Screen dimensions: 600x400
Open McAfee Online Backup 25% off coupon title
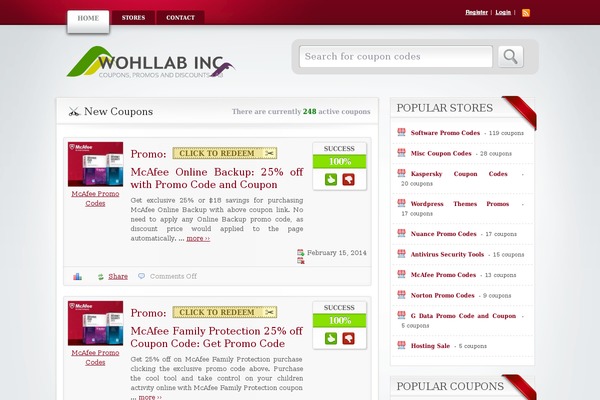[217, 178]
